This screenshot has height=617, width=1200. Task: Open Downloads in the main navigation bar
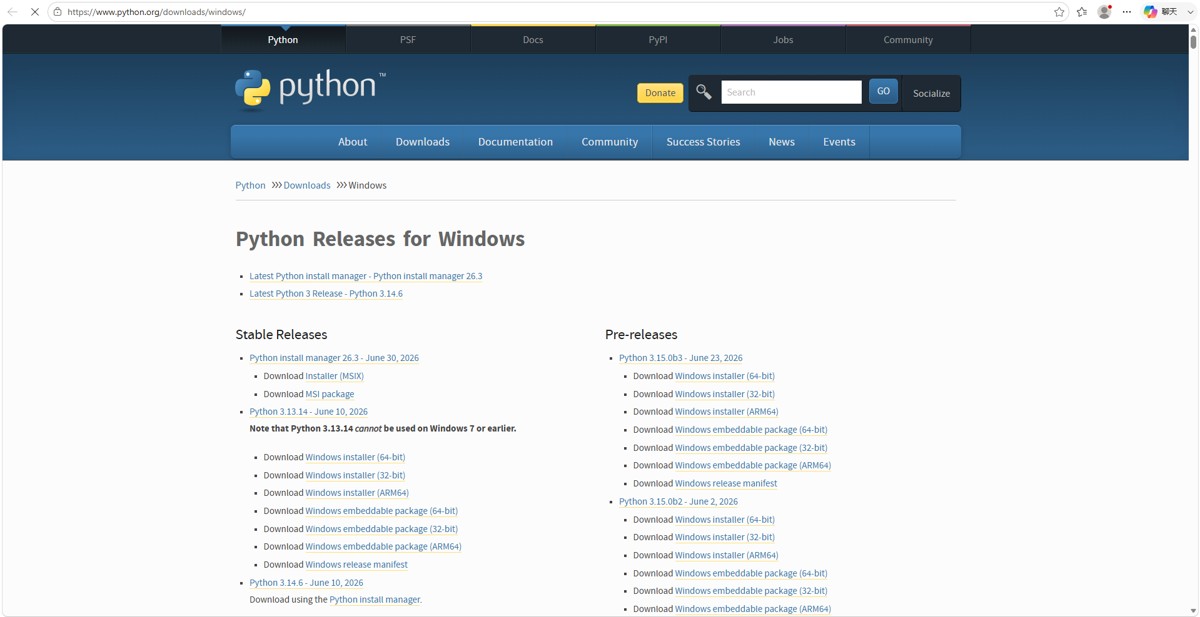422,142
